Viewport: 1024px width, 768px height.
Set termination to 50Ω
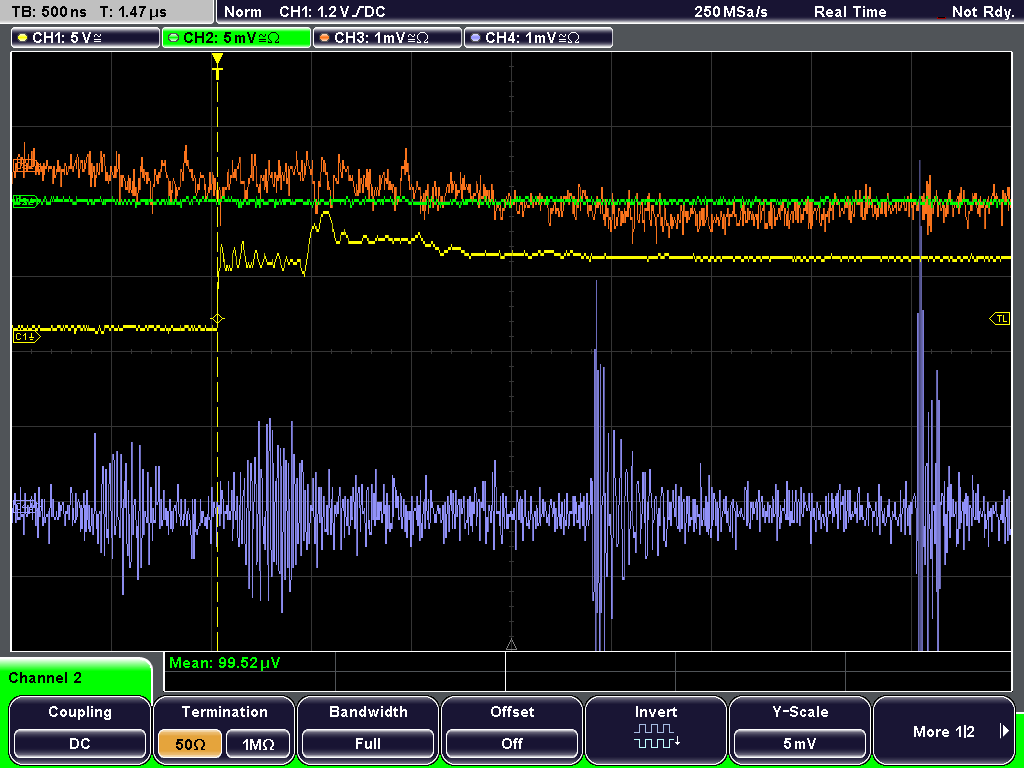tap(190, 744)
